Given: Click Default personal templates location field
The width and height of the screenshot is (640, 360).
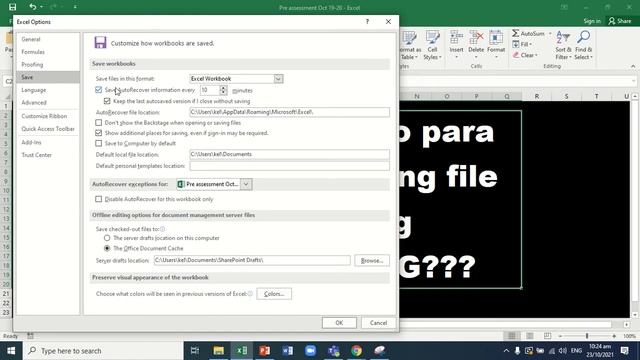Looking at the screenshot, I should tap(289, 166).
